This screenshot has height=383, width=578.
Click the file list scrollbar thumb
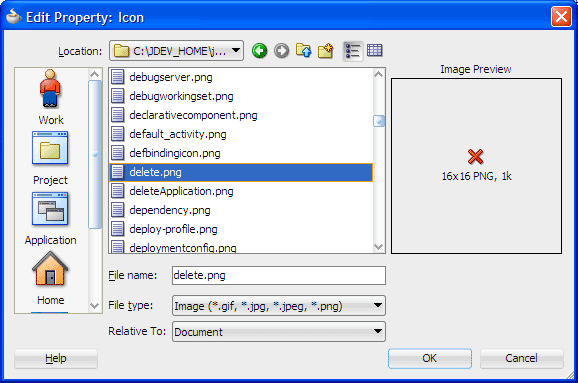tap(379, 121)
